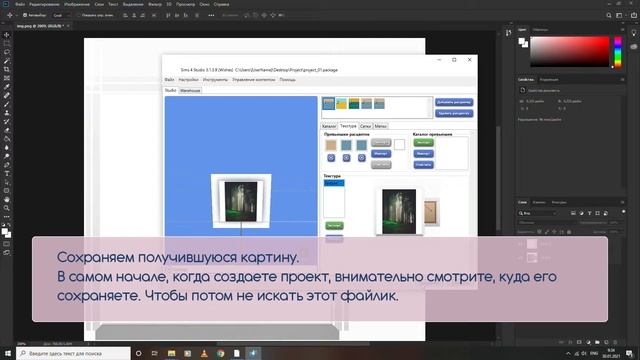Open the Properties panel menu
Image resolution: width=640 pixels, height=360 pixels.
coord(622,80)
